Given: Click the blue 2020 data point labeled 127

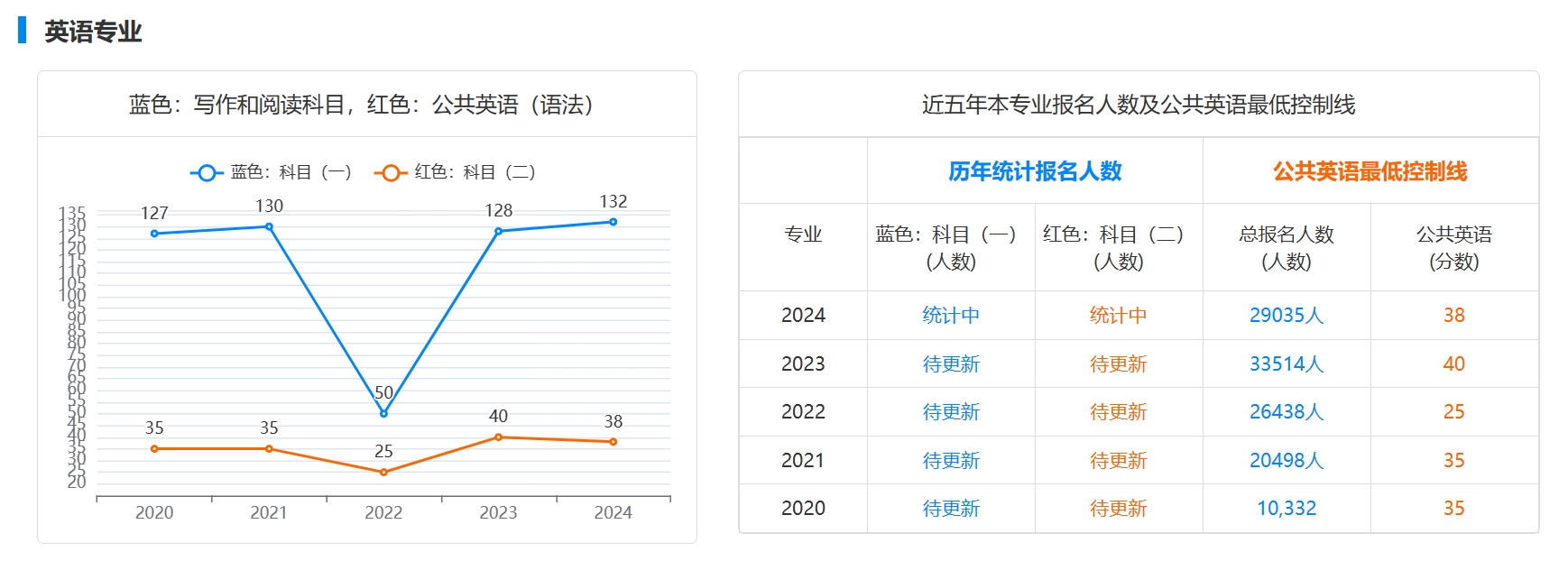Looking at the screenshot, I should click(x=154, y=234).
